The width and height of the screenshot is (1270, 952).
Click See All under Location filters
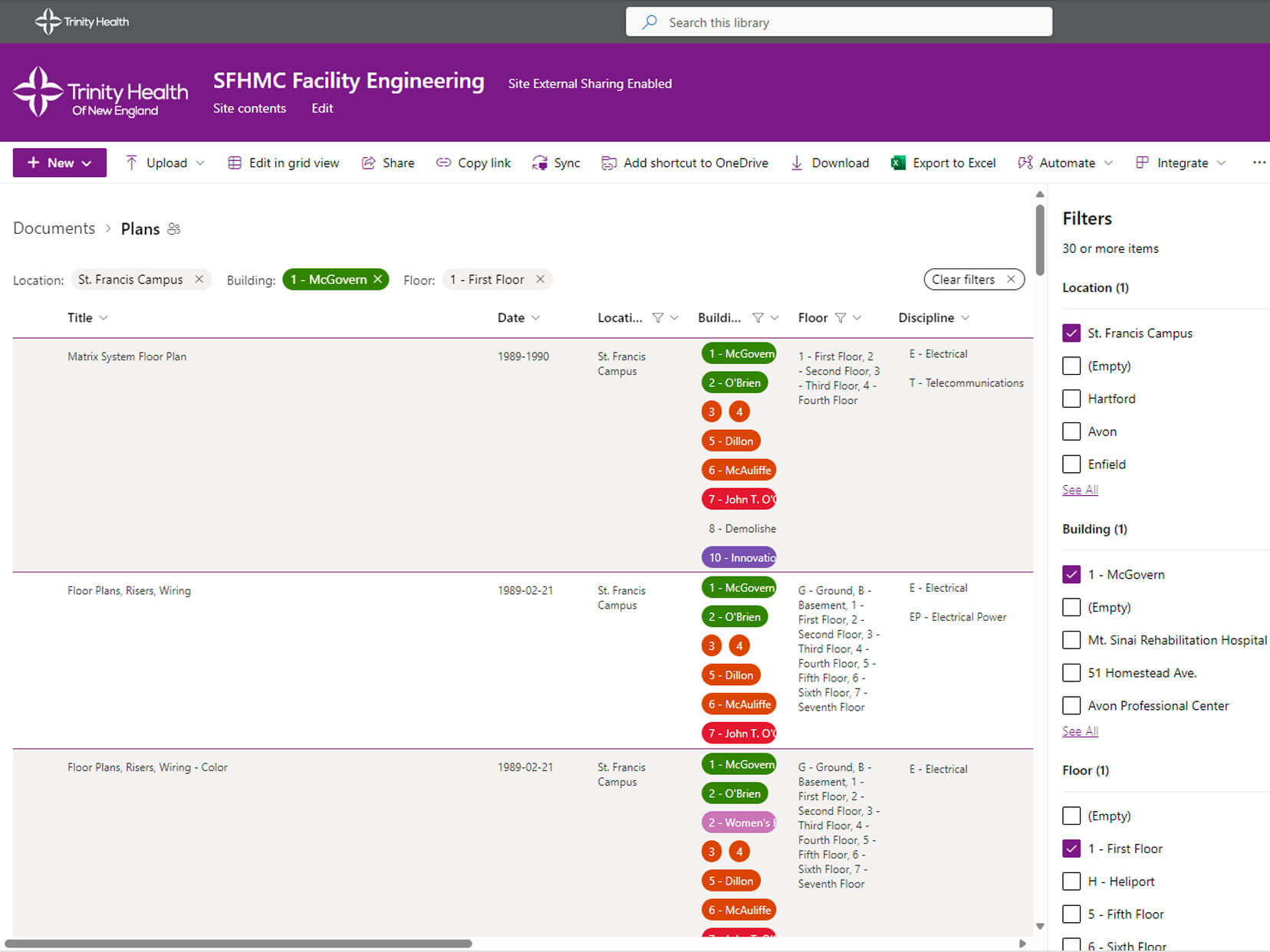click(1080, 490)
